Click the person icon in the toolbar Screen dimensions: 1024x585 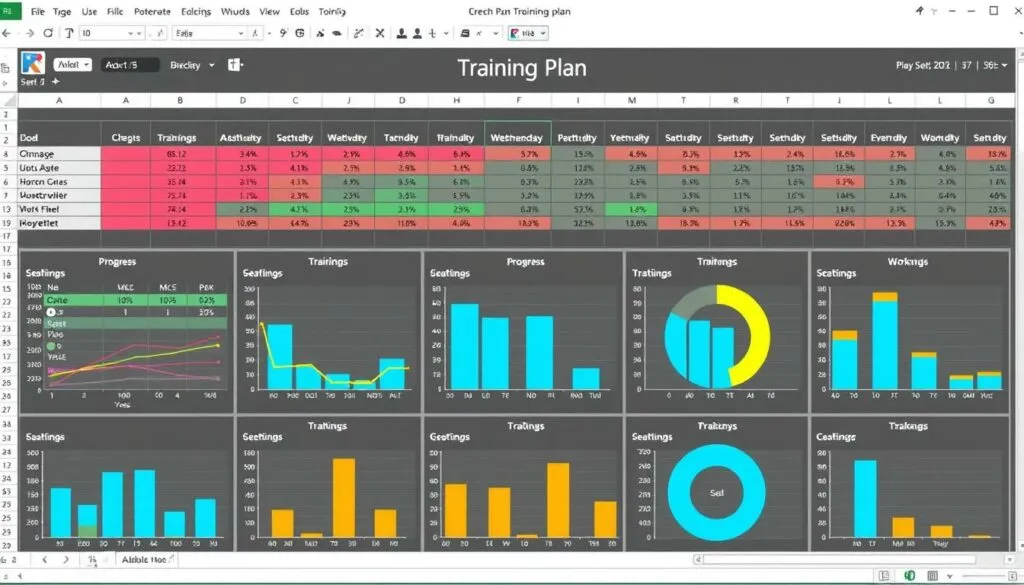click(402, 33)
